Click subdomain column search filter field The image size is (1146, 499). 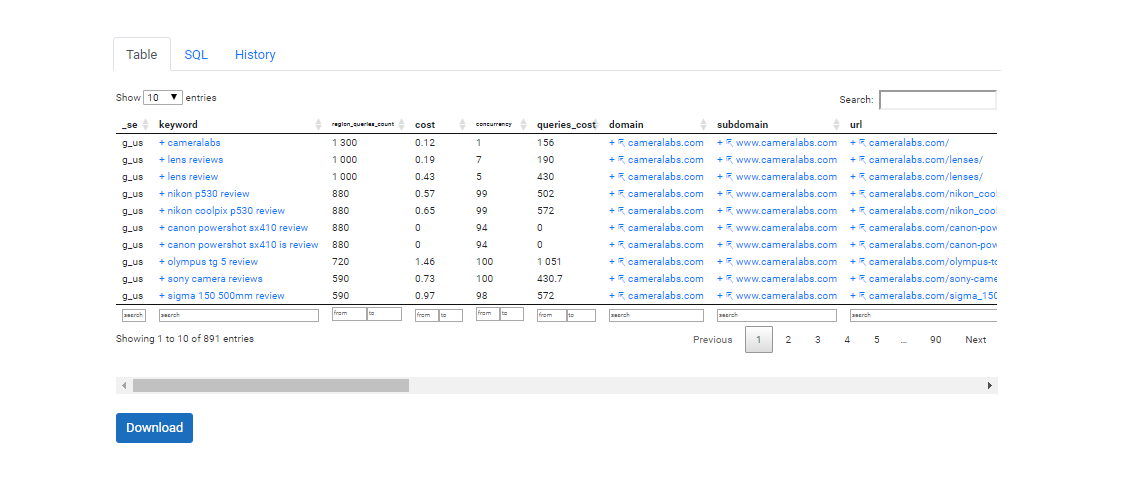pyautogui.click(x=777, y=316)
